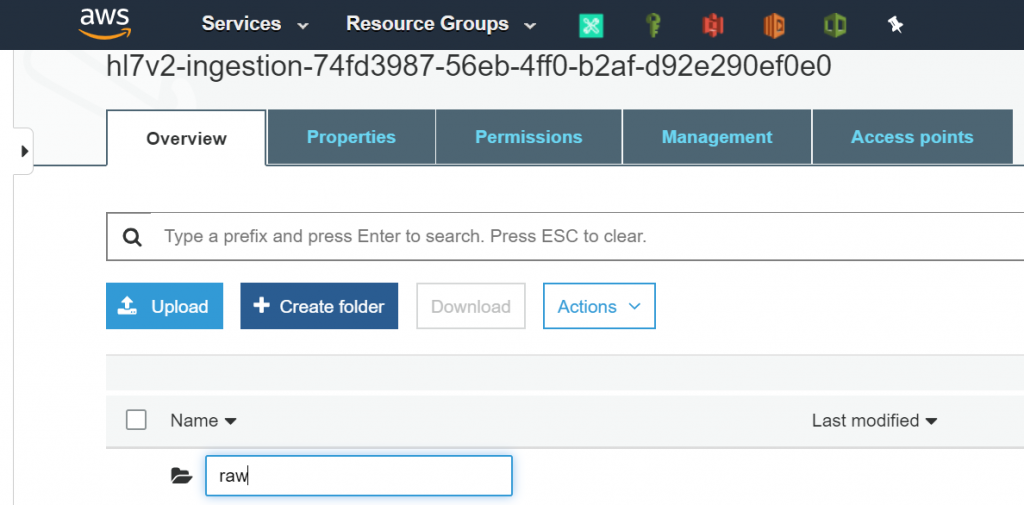Expand the Resource Groups dropdown

coord(441,24)
